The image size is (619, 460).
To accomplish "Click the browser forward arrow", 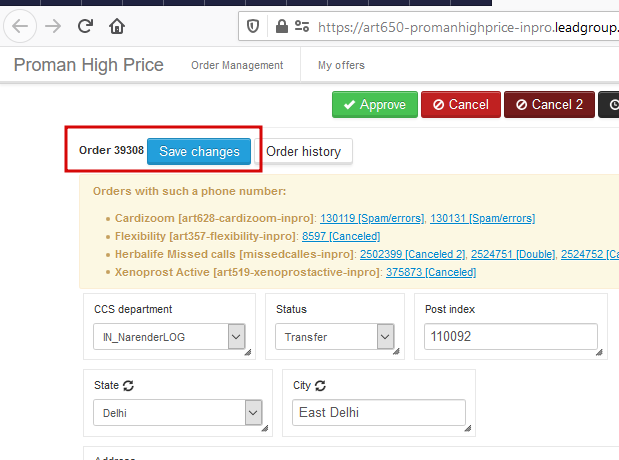I will point(53,26).
